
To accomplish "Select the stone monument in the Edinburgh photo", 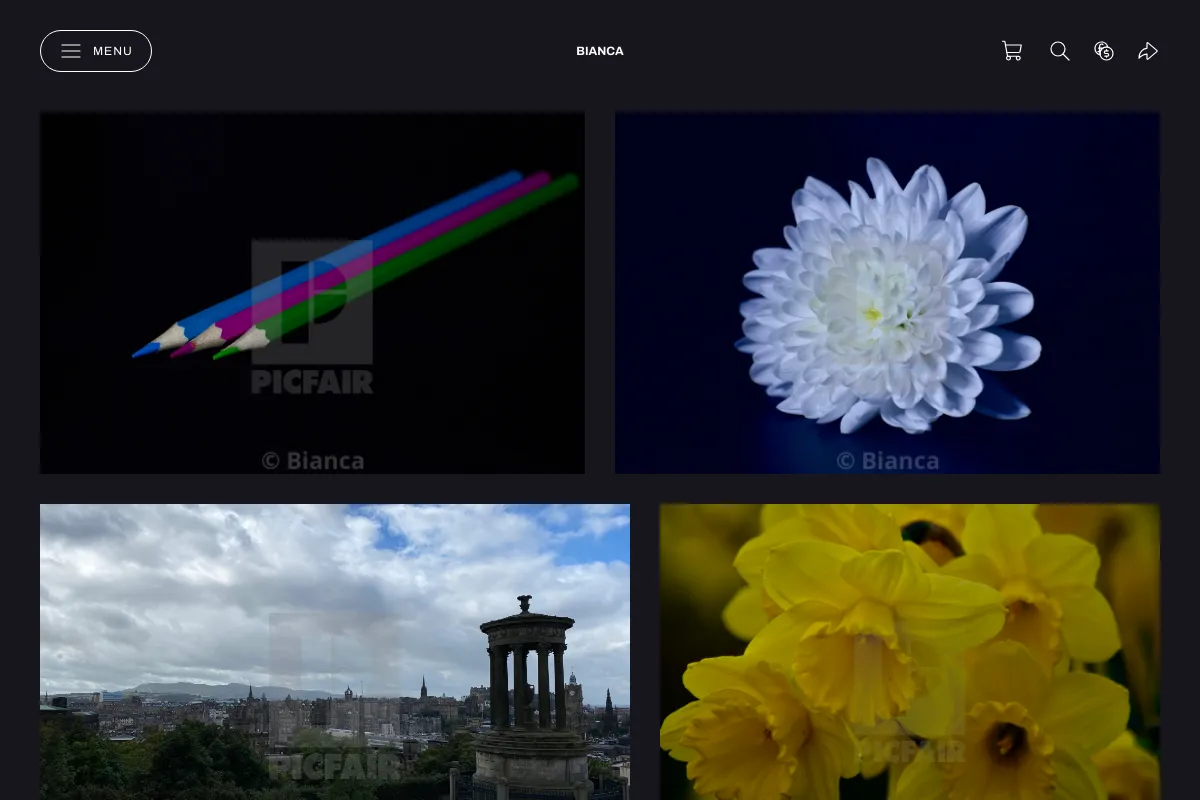I will tap(530, 700).
